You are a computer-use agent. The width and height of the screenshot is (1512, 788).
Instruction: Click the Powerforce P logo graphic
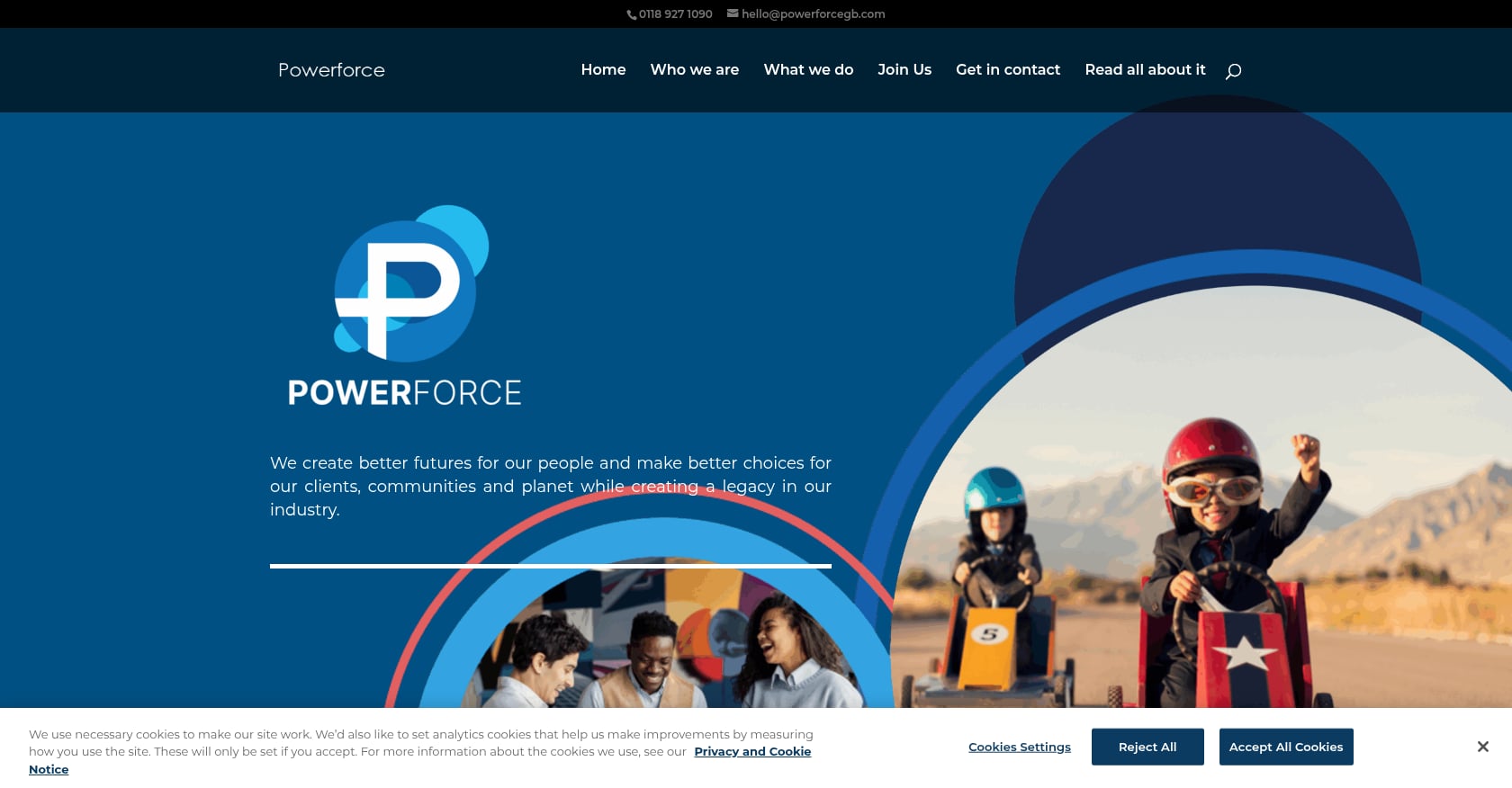click(x=411, y=282)
